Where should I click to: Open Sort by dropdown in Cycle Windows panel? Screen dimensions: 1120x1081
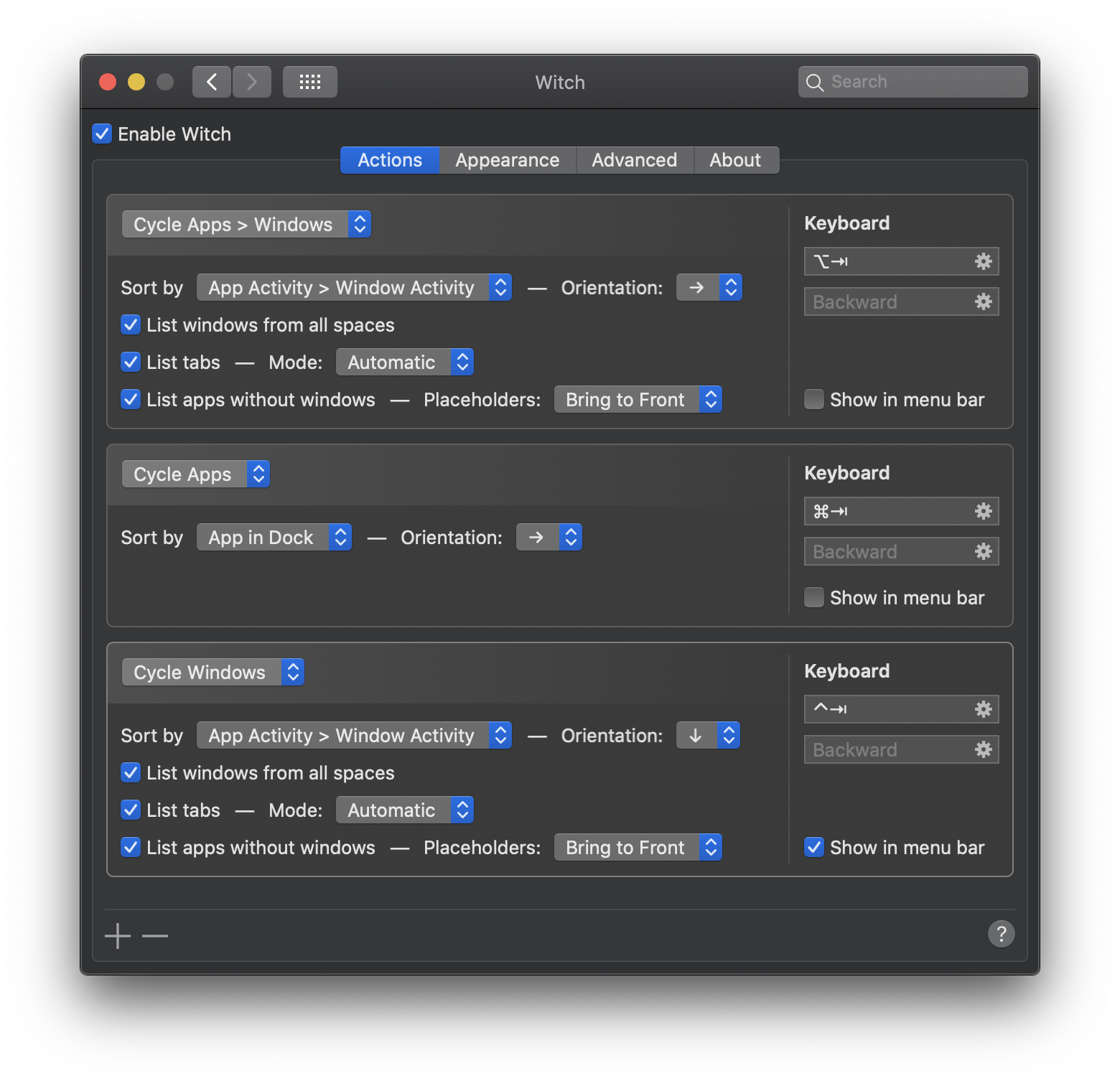(x=354, y=735)
